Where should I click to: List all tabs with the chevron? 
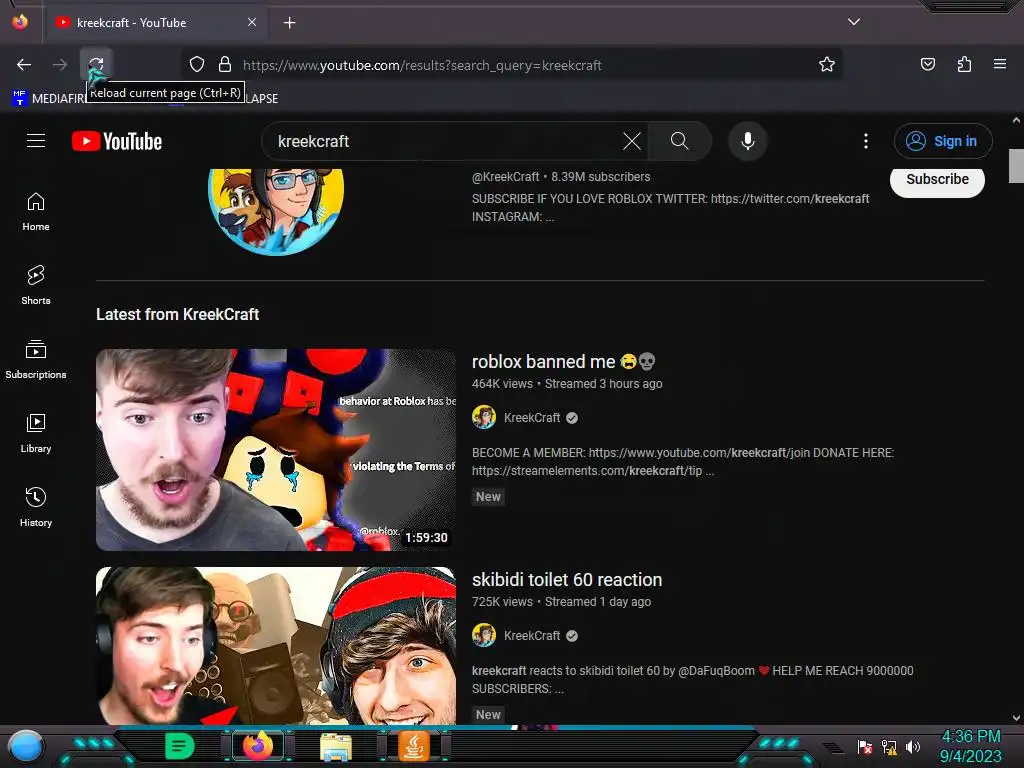point(854,22)
